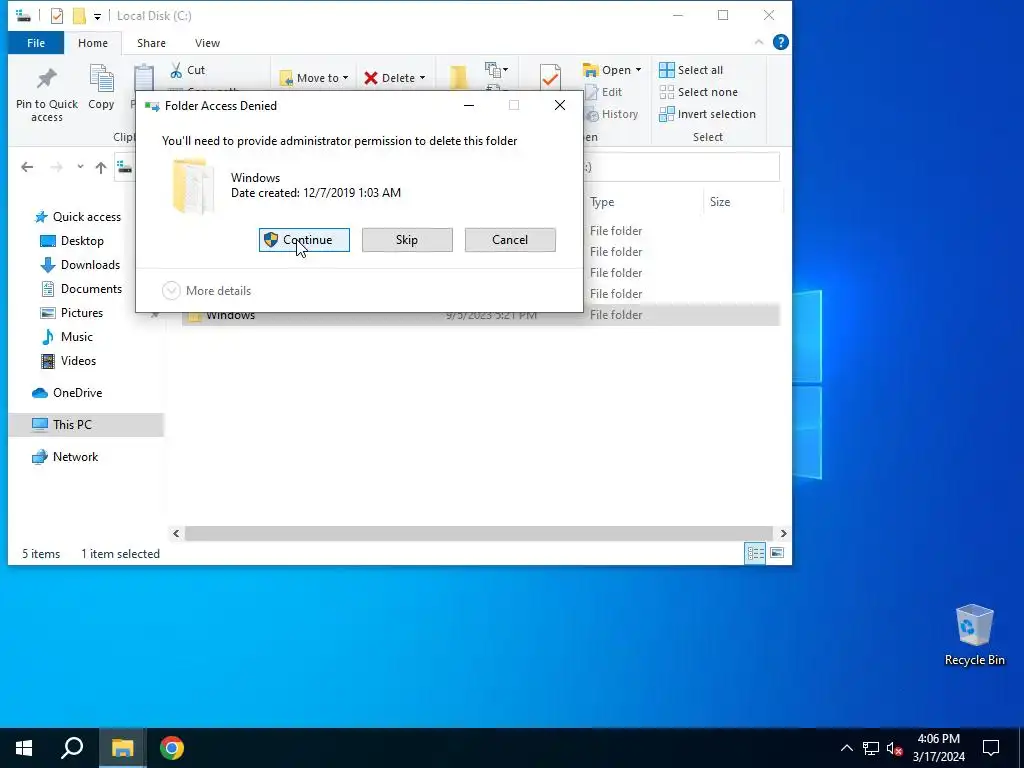
Task: Select Windows folder row in file list
Action: coord(481,315)
